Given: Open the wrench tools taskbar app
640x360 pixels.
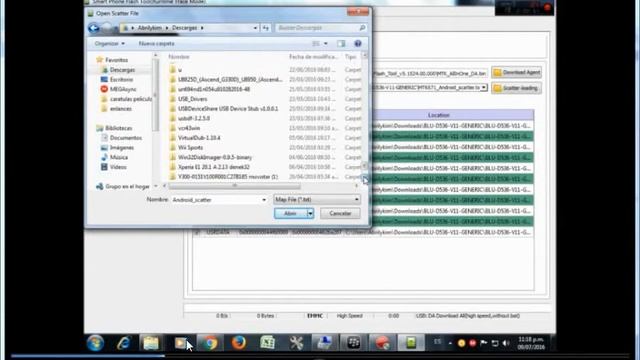Looking at the screenshot, I should (x=296, y=343).
